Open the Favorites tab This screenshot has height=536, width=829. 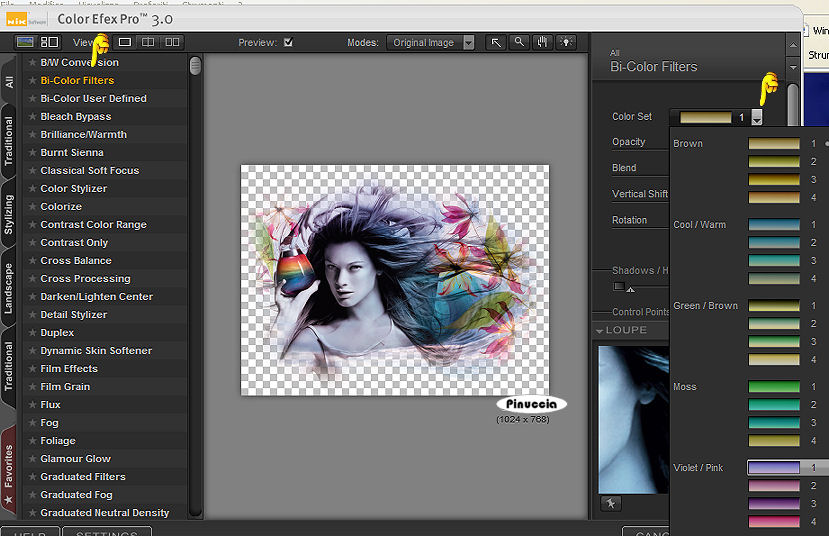[9, 467]
